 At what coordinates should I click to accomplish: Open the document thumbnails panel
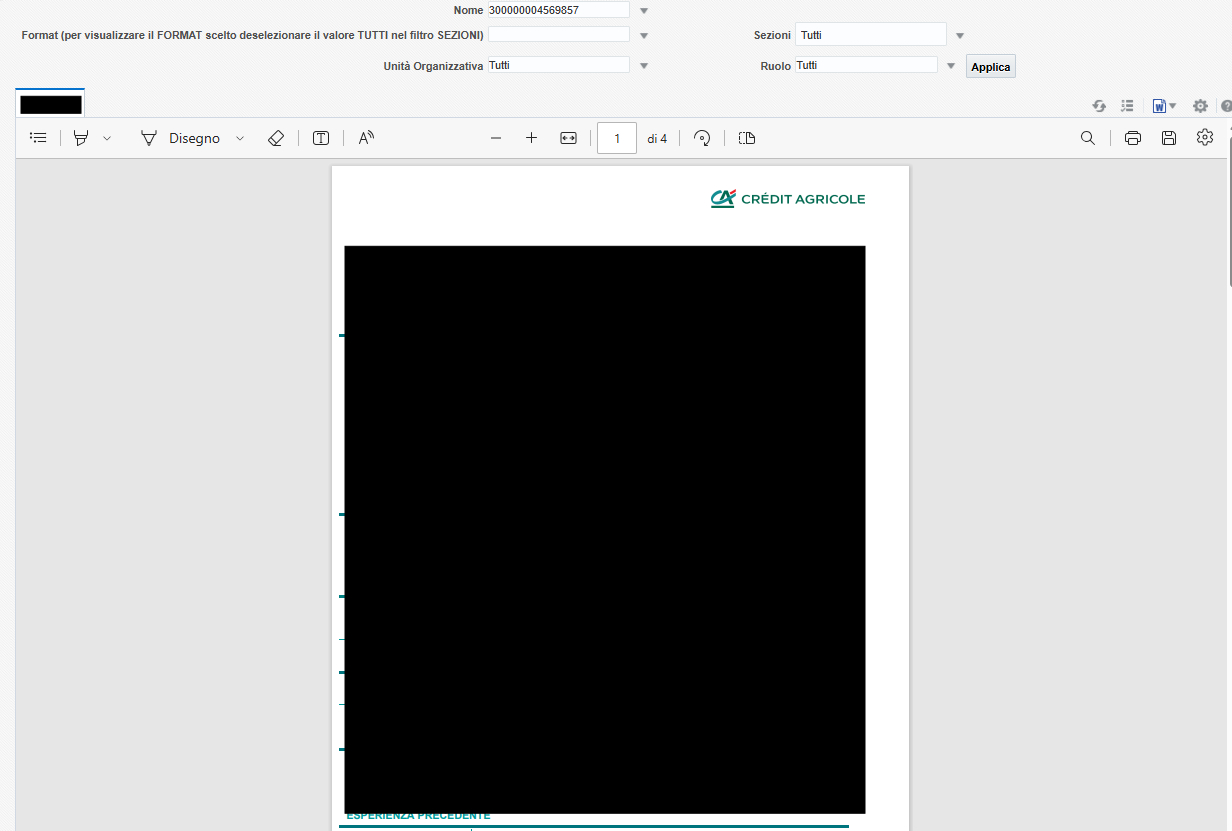pos(38,137)
